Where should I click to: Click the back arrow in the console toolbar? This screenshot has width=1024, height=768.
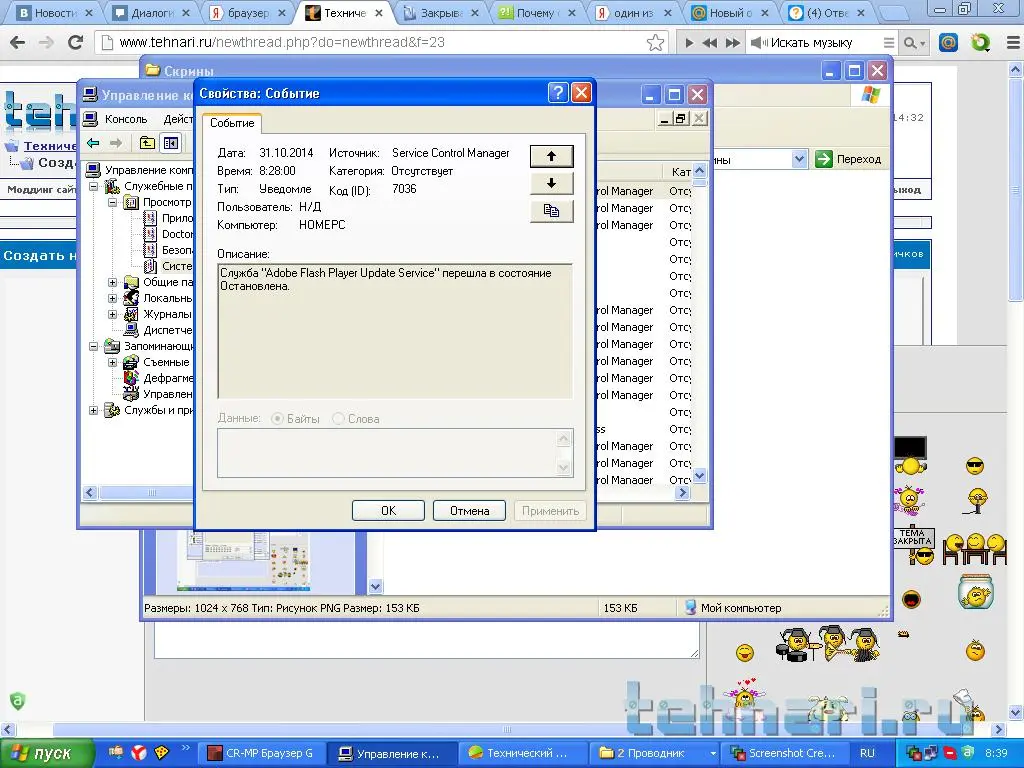click(93, 143)
